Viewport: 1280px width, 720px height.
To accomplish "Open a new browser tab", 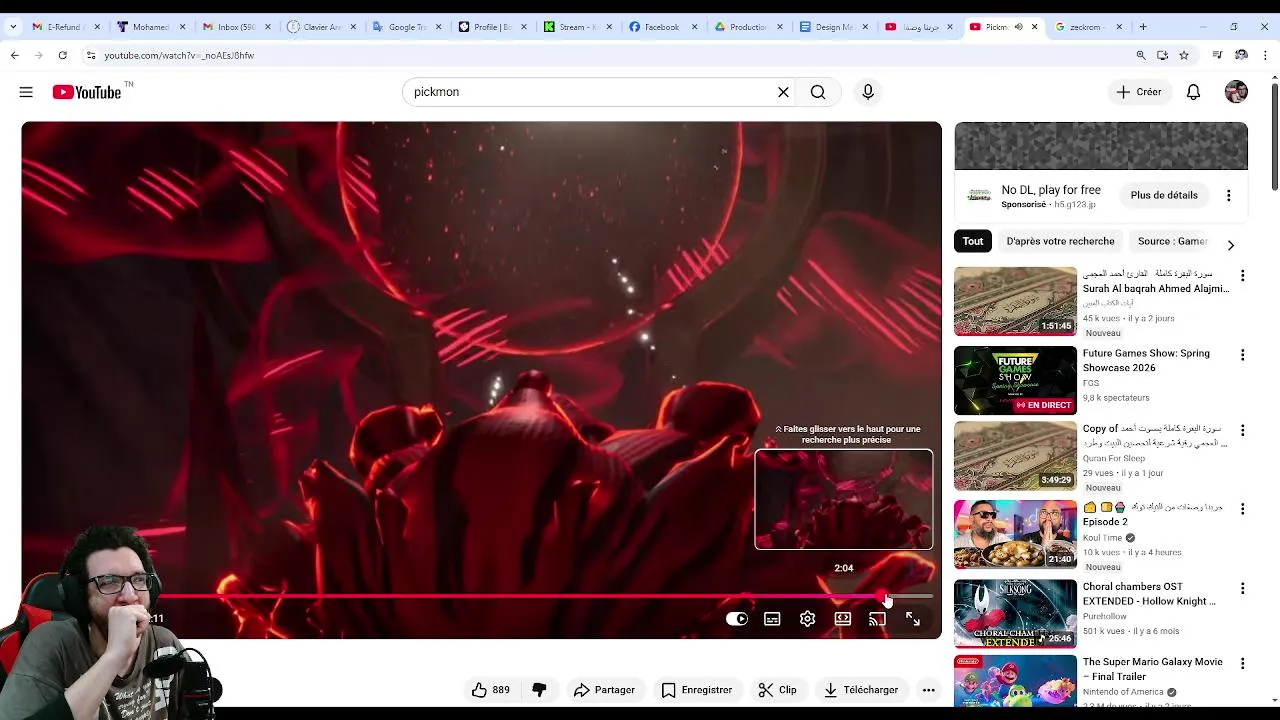I will point(1143,27).
